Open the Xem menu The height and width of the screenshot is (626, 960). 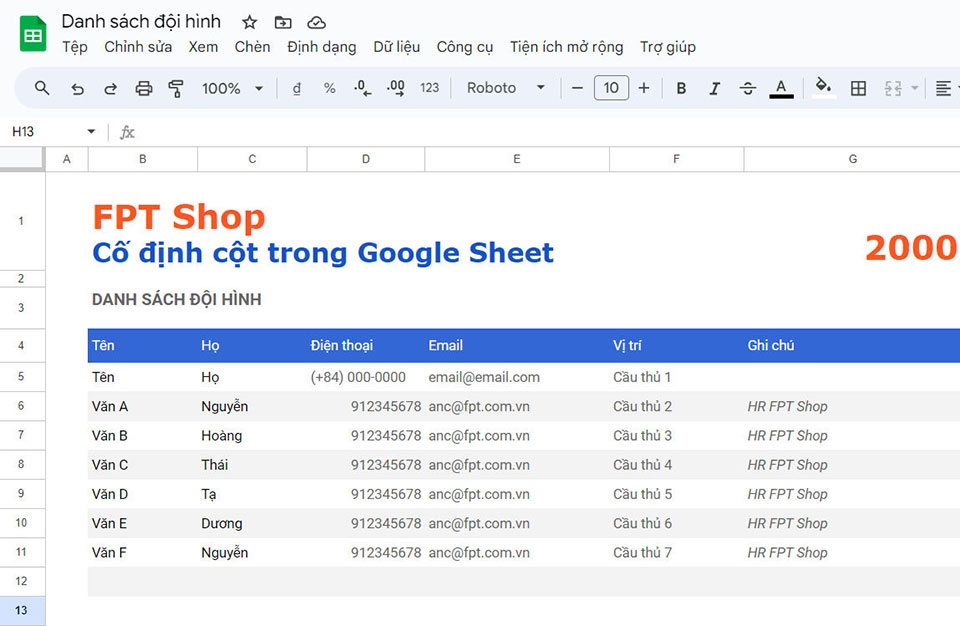203,47
